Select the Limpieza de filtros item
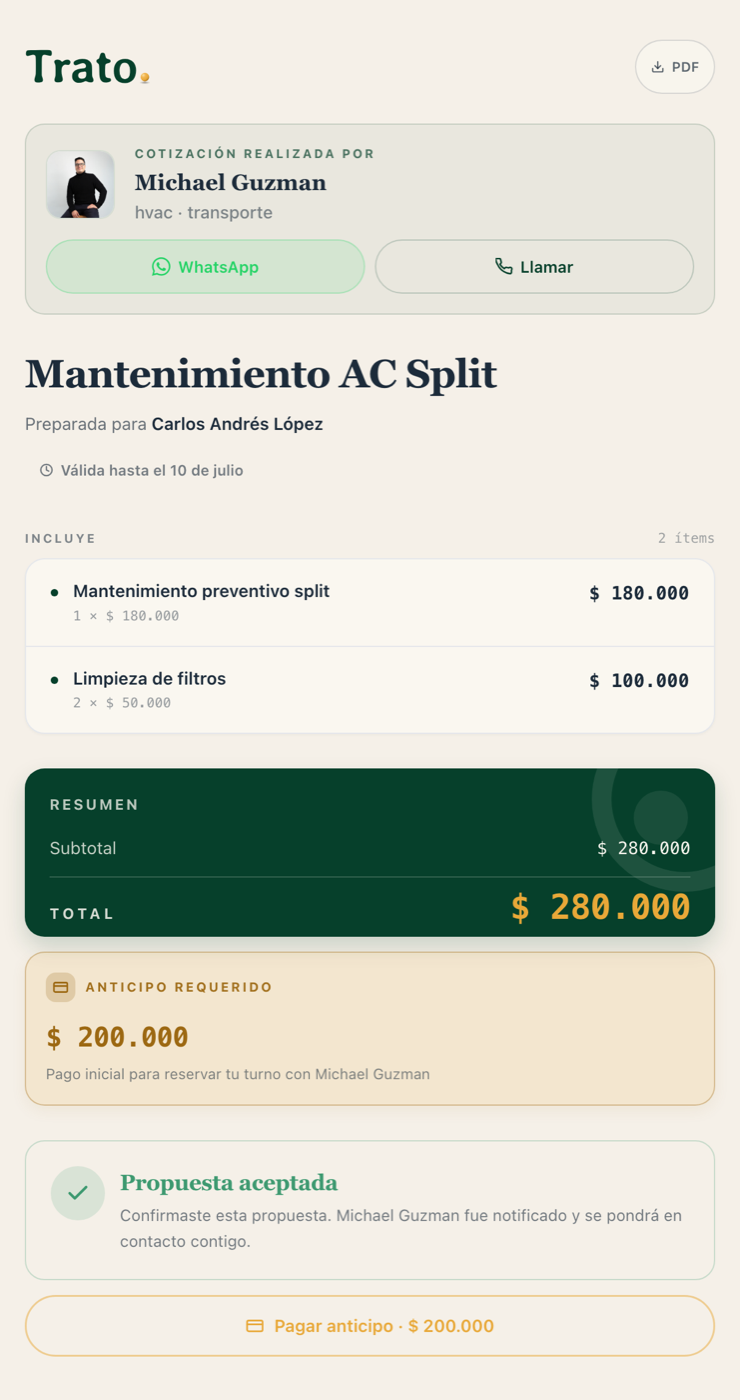The image size is (740, 1400). coord(370,690)
